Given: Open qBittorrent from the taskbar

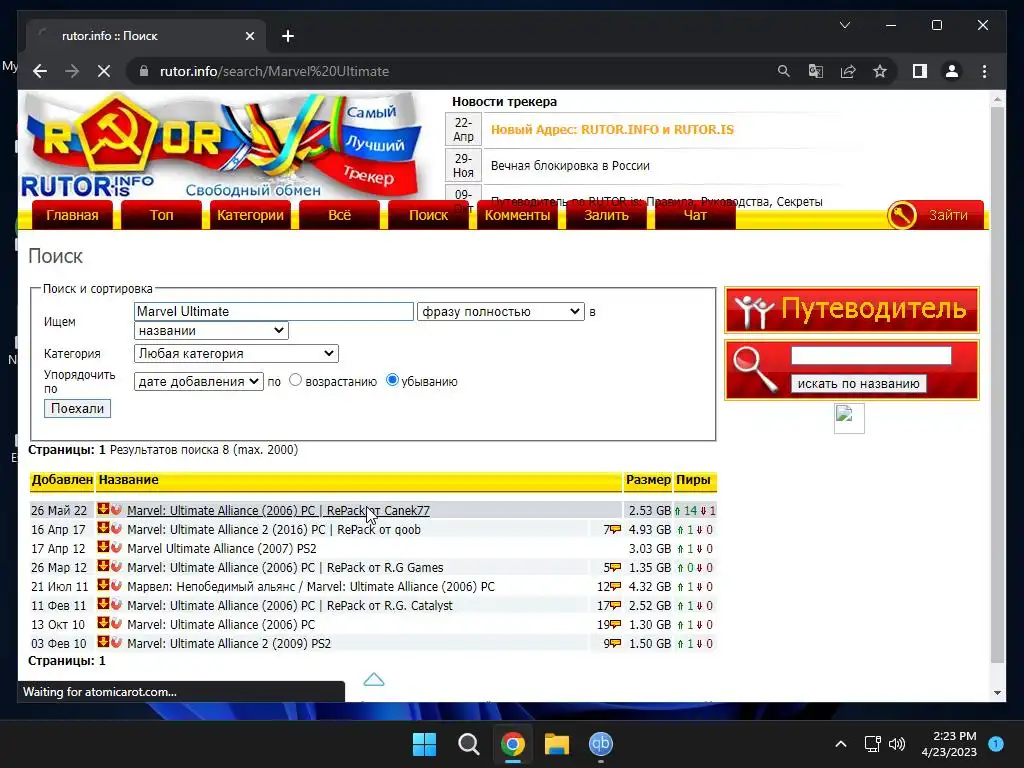Looking at the screenshot, I should (601, 744).
